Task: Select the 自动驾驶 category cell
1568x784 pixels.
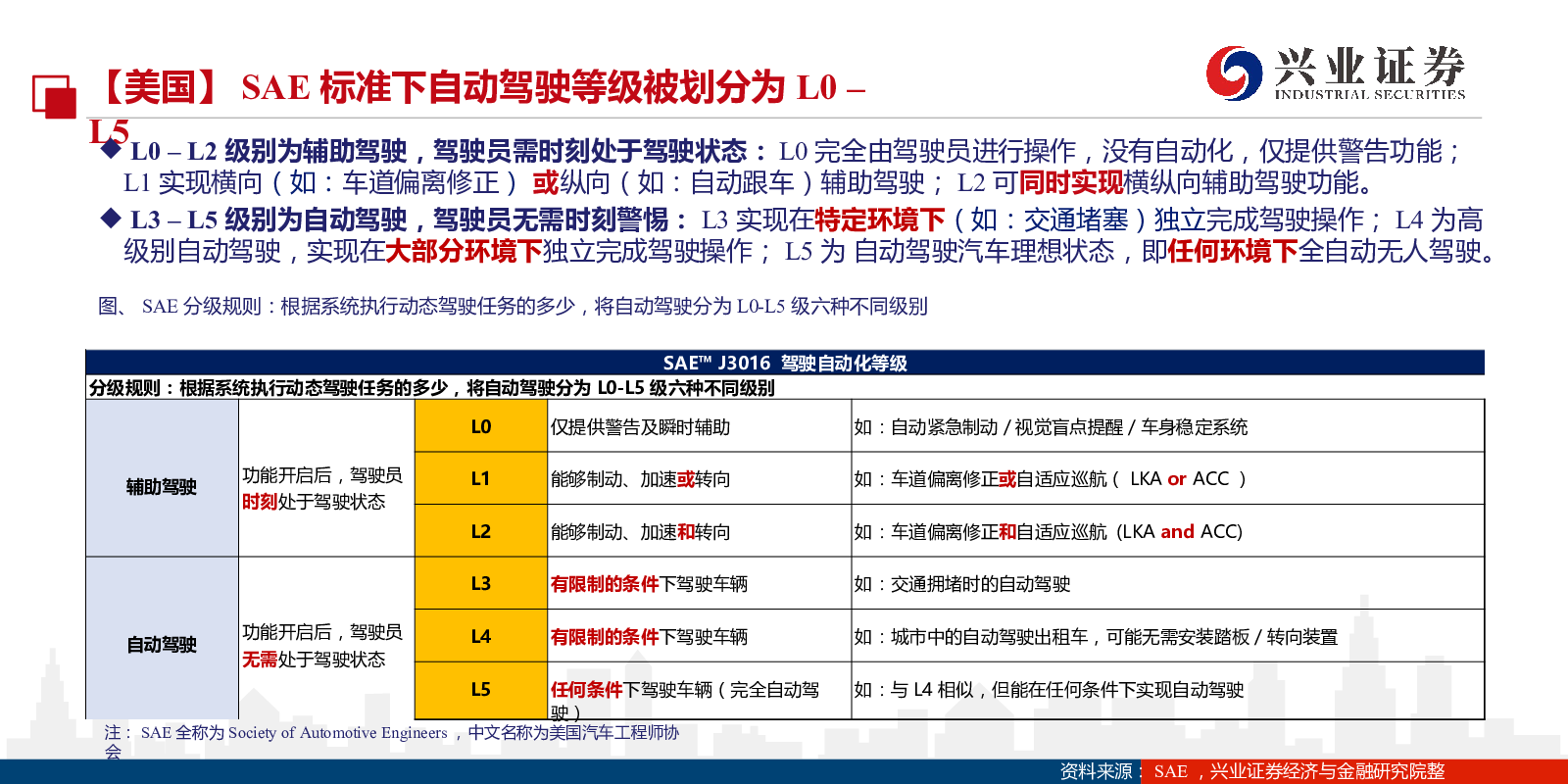Action: coord(162,639)
